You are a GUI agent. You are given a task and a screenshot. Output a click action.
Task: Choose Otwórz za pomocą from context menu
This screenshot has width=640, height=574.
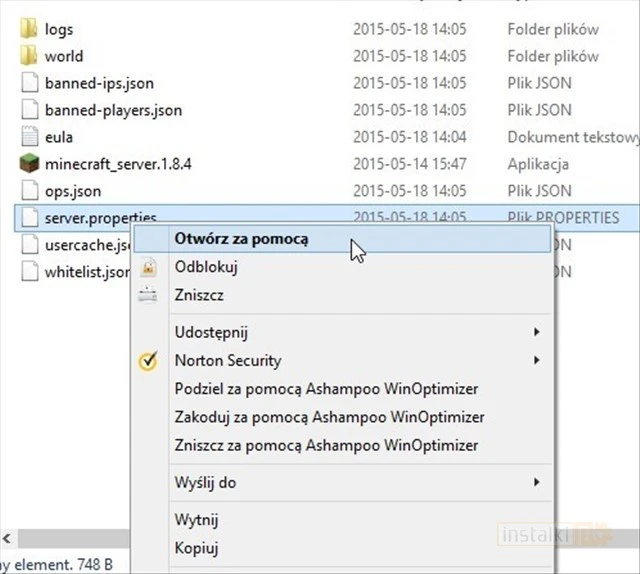click(x=241, y=239)
